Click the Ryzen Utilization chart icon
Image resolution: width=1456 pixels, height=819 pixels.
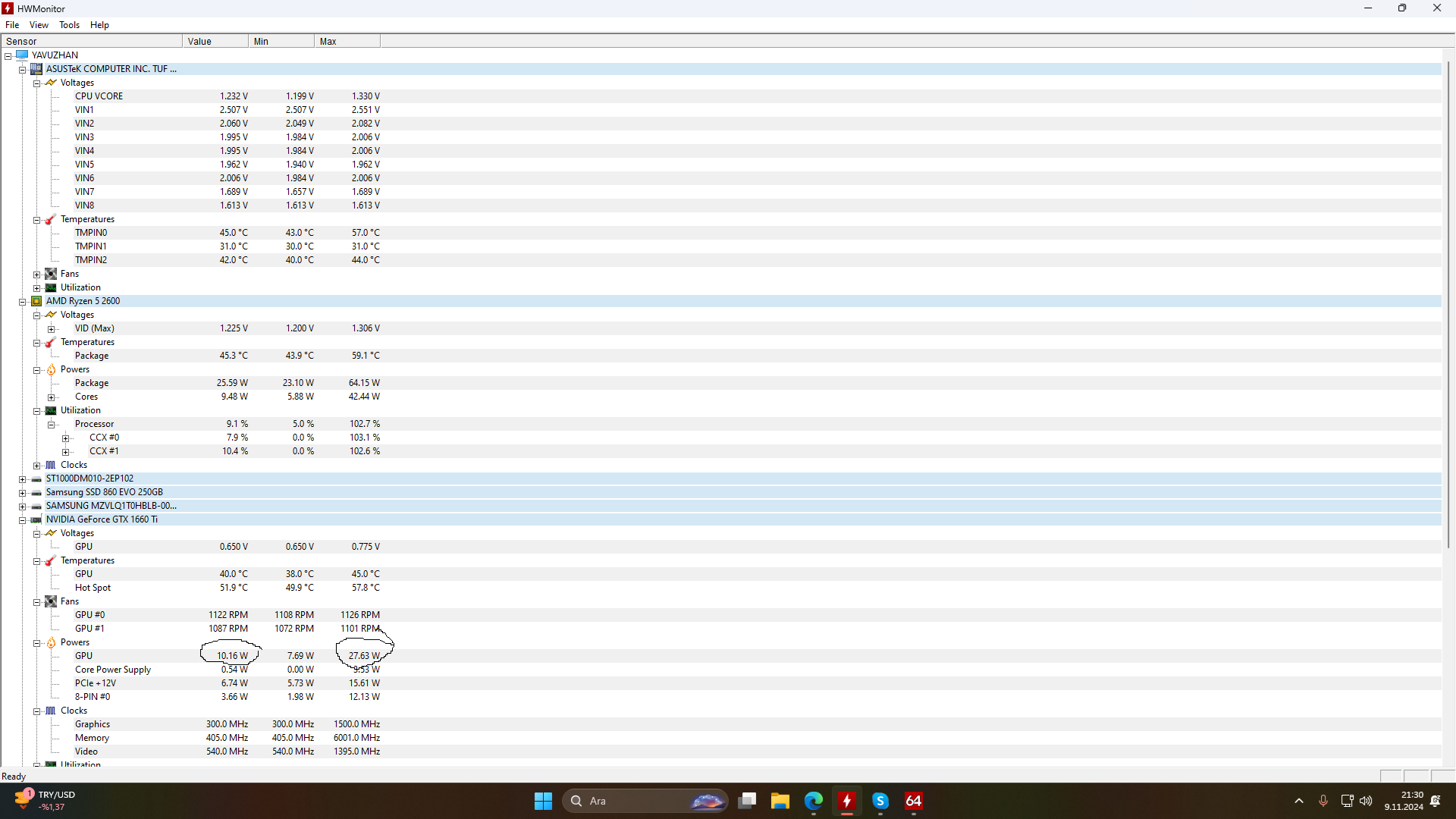tap(51, 410)
